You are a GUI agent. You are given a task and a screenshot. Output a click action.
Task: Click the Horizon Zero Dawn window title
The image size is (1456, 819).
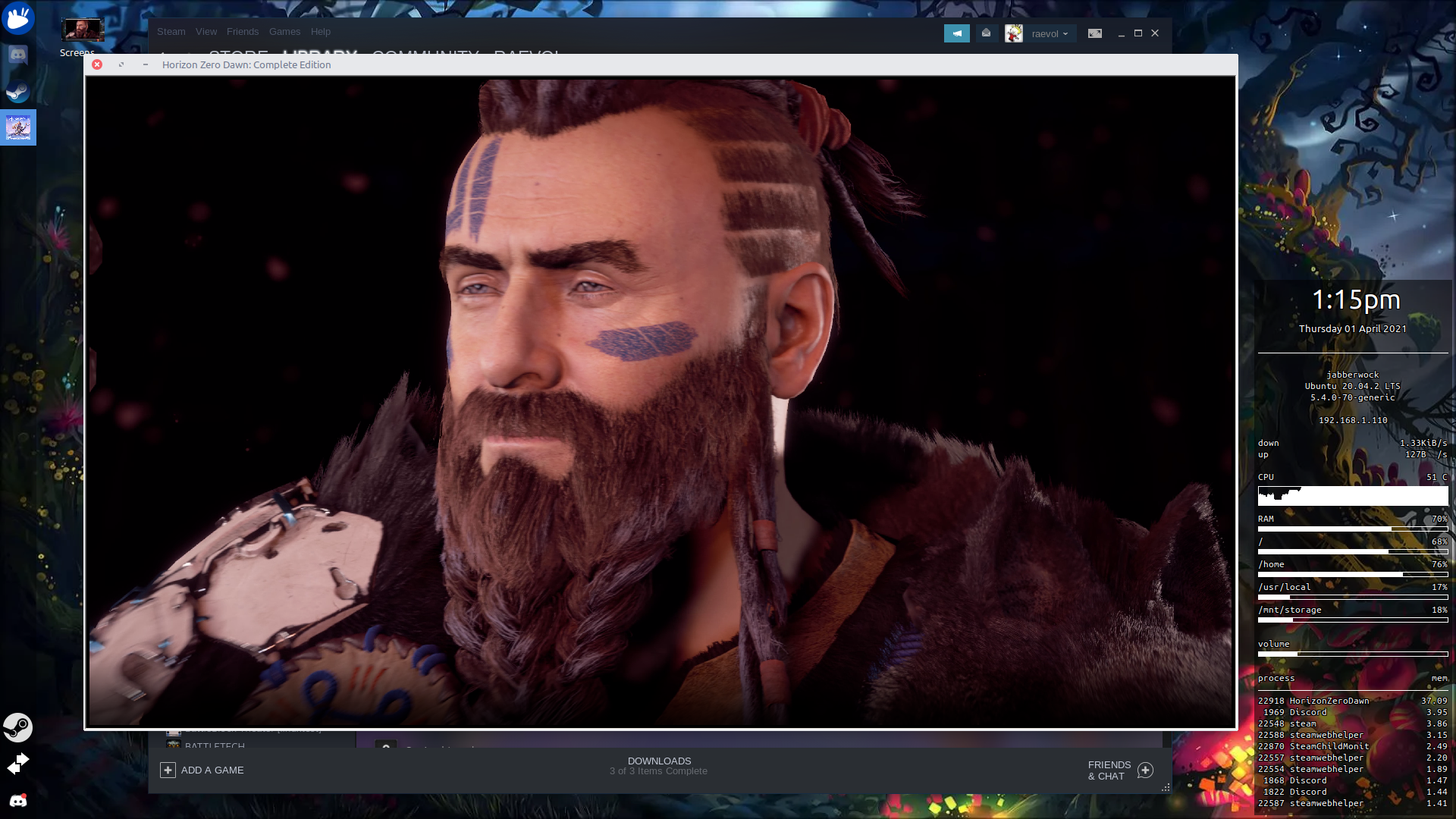click(246, 64)
